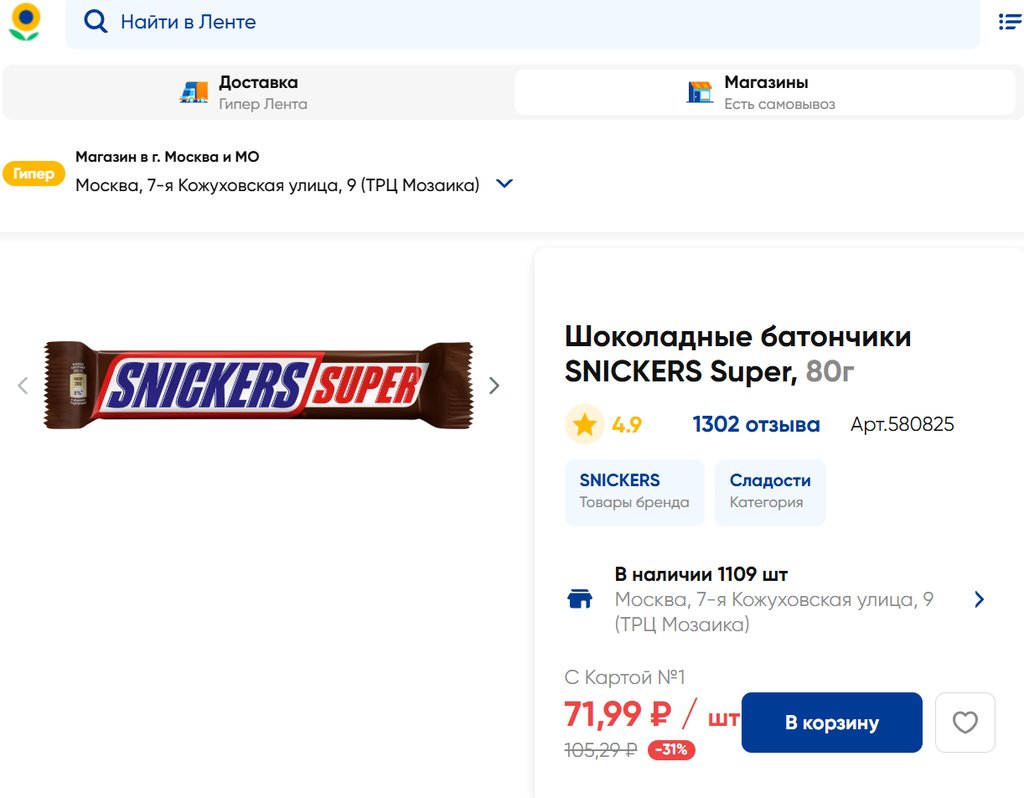Click the search magnifier icon
The width and height of the screenshot is (1024, 798).
[95, 22]
